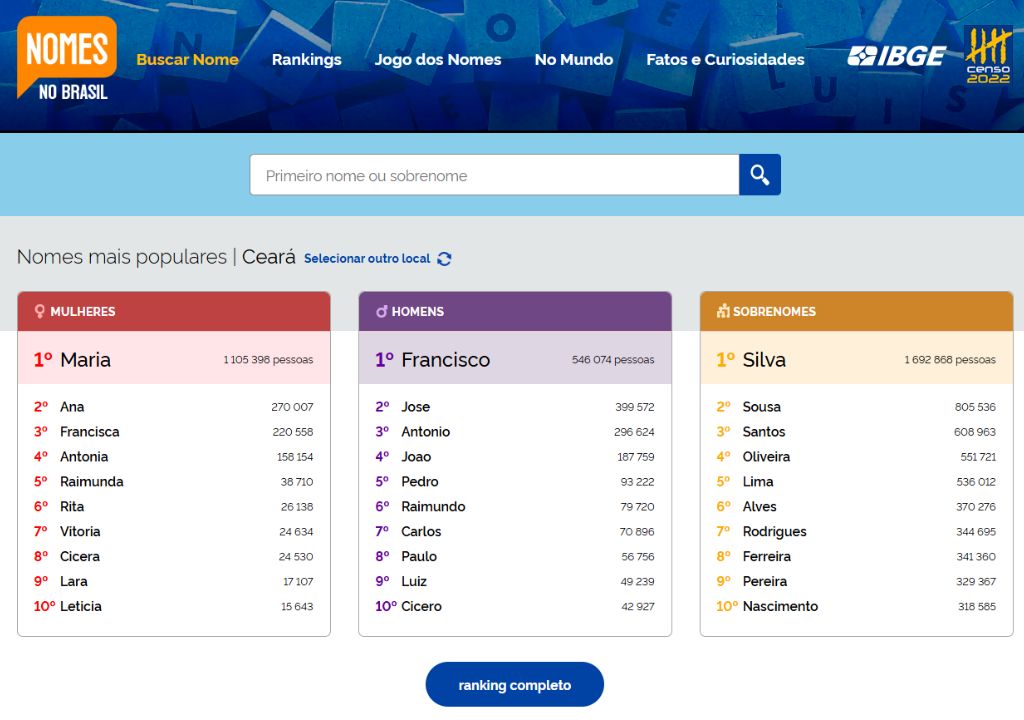The height and width of the screenshot is (720, 1024).
Task: Click the female symbol in Mulheres header
Action: pyautogui.click(x=40, y=311)
